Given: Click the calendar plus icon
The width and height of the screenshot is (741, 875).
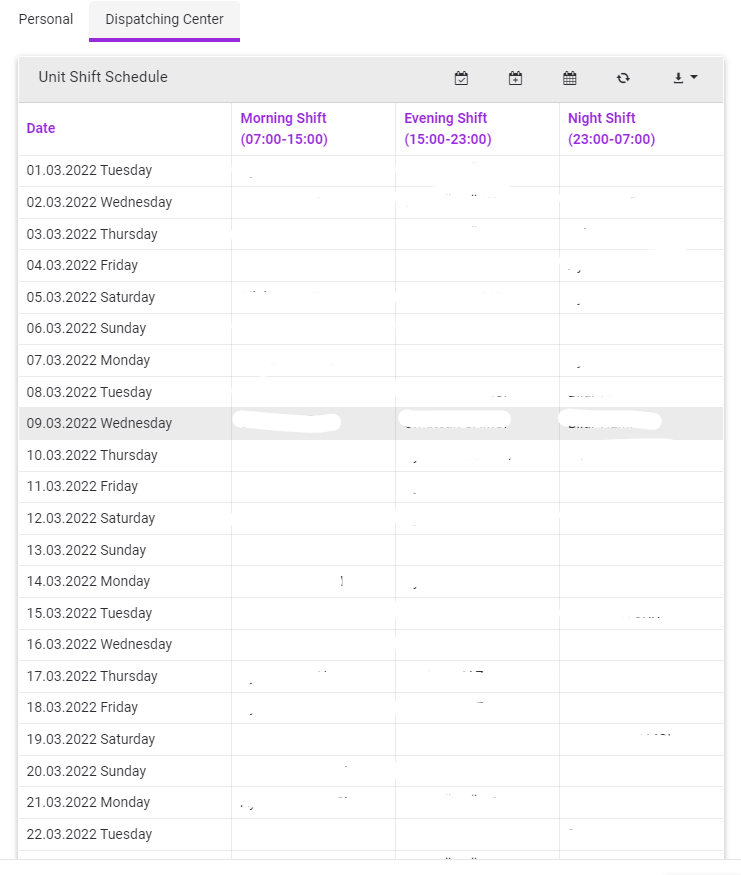Looking at the screenshot, I should click(x=515, y=78).
